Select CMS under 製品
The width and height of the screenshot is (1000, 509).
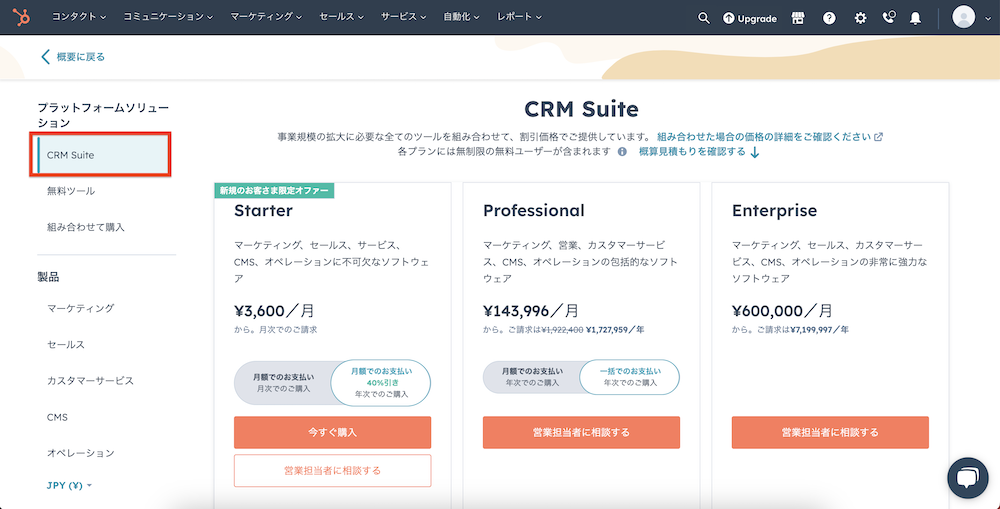tap(57, 417)
